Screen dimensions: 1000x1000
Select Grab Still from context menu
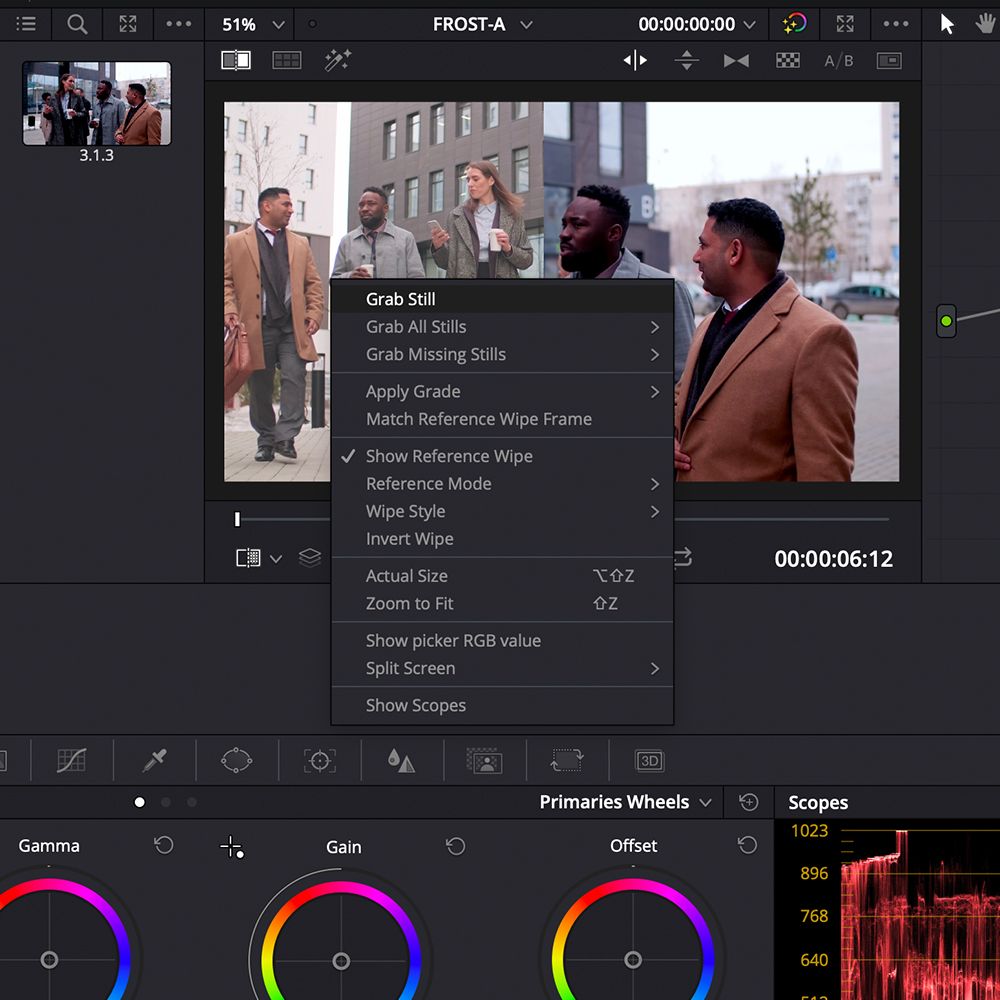pyautogui.click(x=400, y=298)
